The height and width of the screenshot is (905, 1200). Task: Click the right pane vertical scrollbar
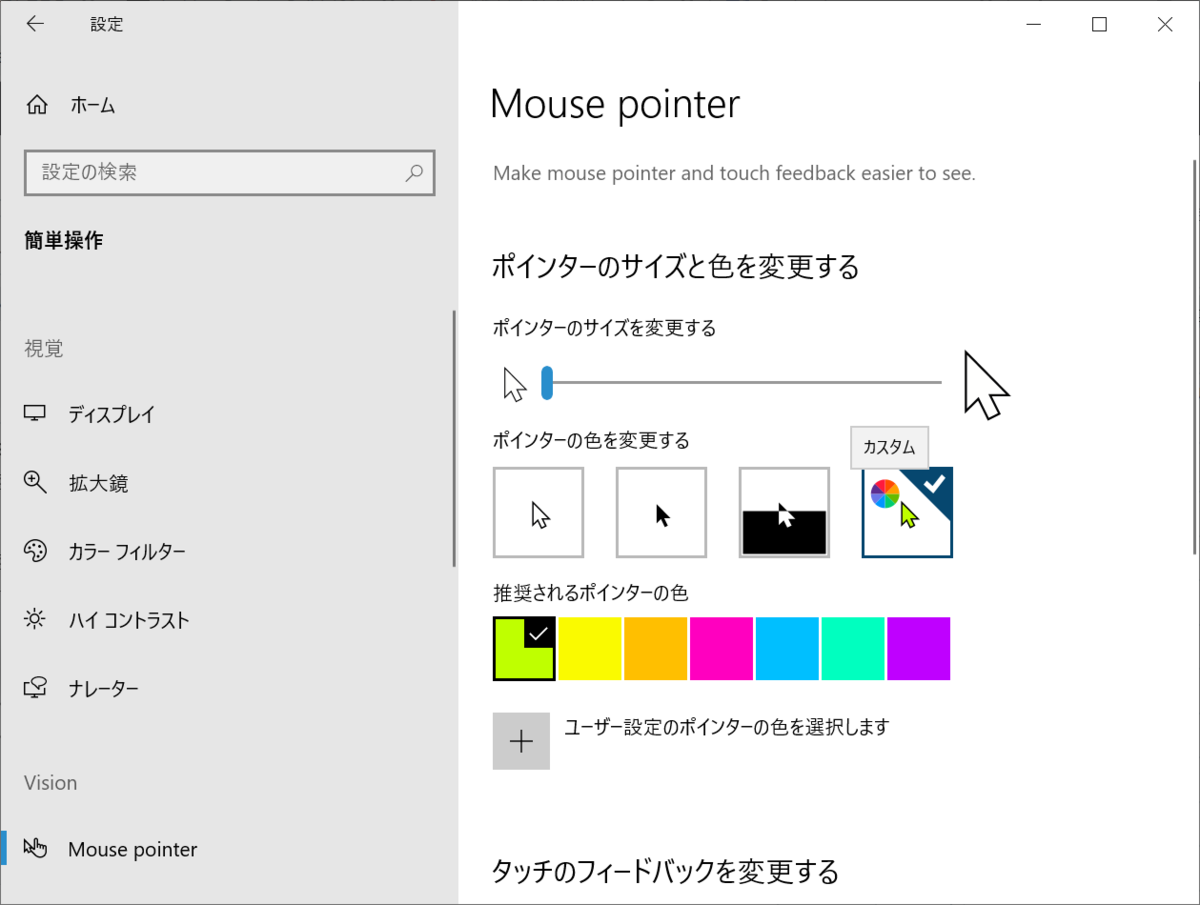[1193, 356]
